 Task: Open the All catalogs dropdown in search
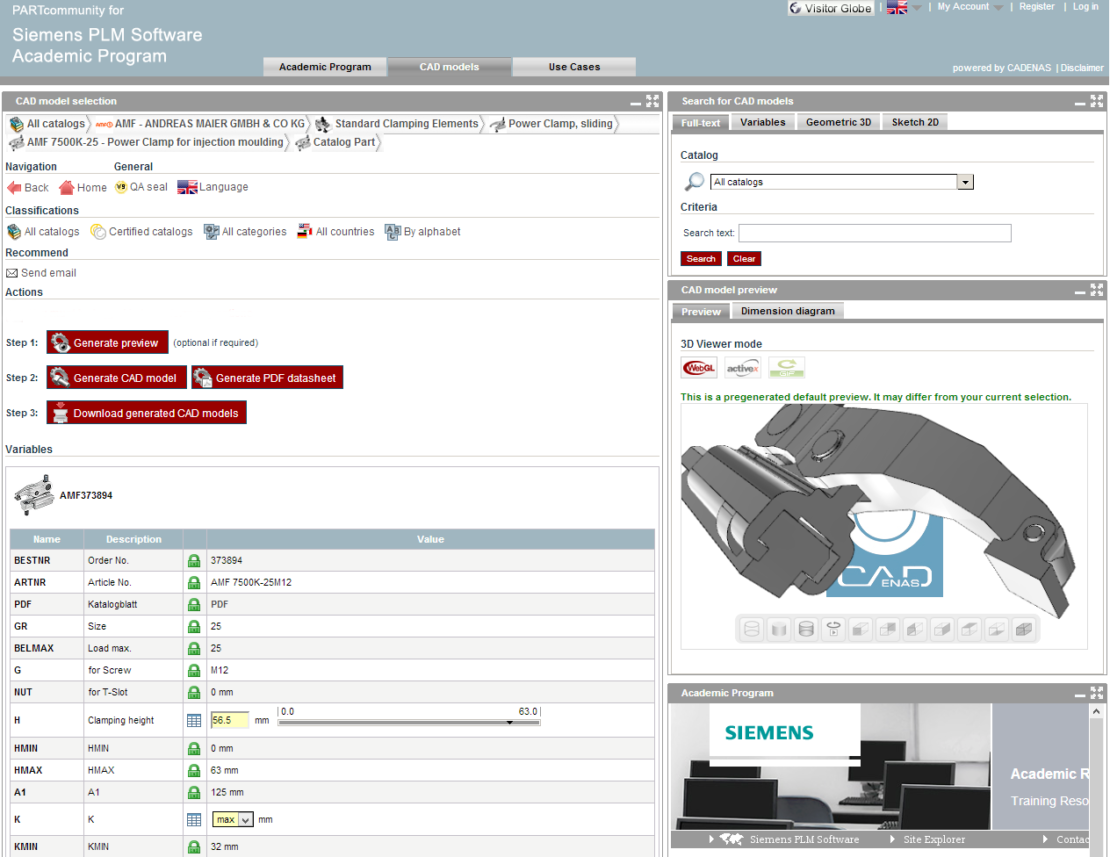965,181
